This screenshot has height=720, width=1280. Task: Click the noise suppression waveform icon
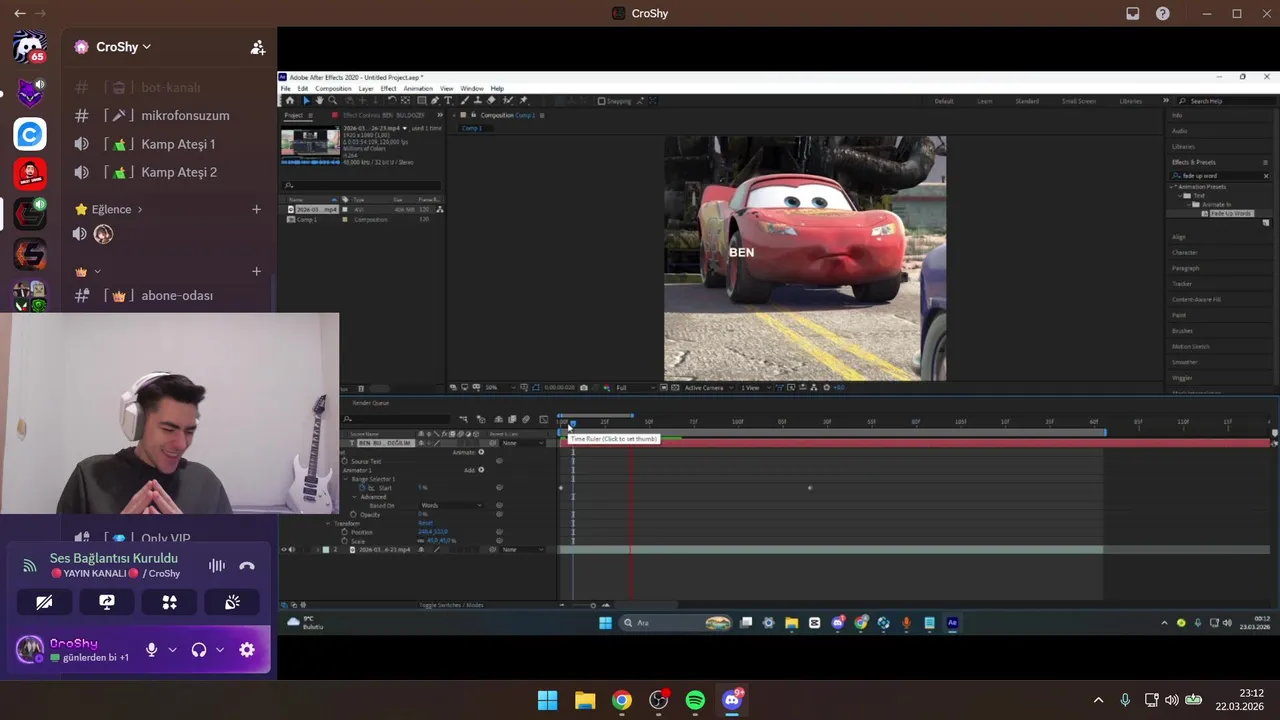coord(216,566)
